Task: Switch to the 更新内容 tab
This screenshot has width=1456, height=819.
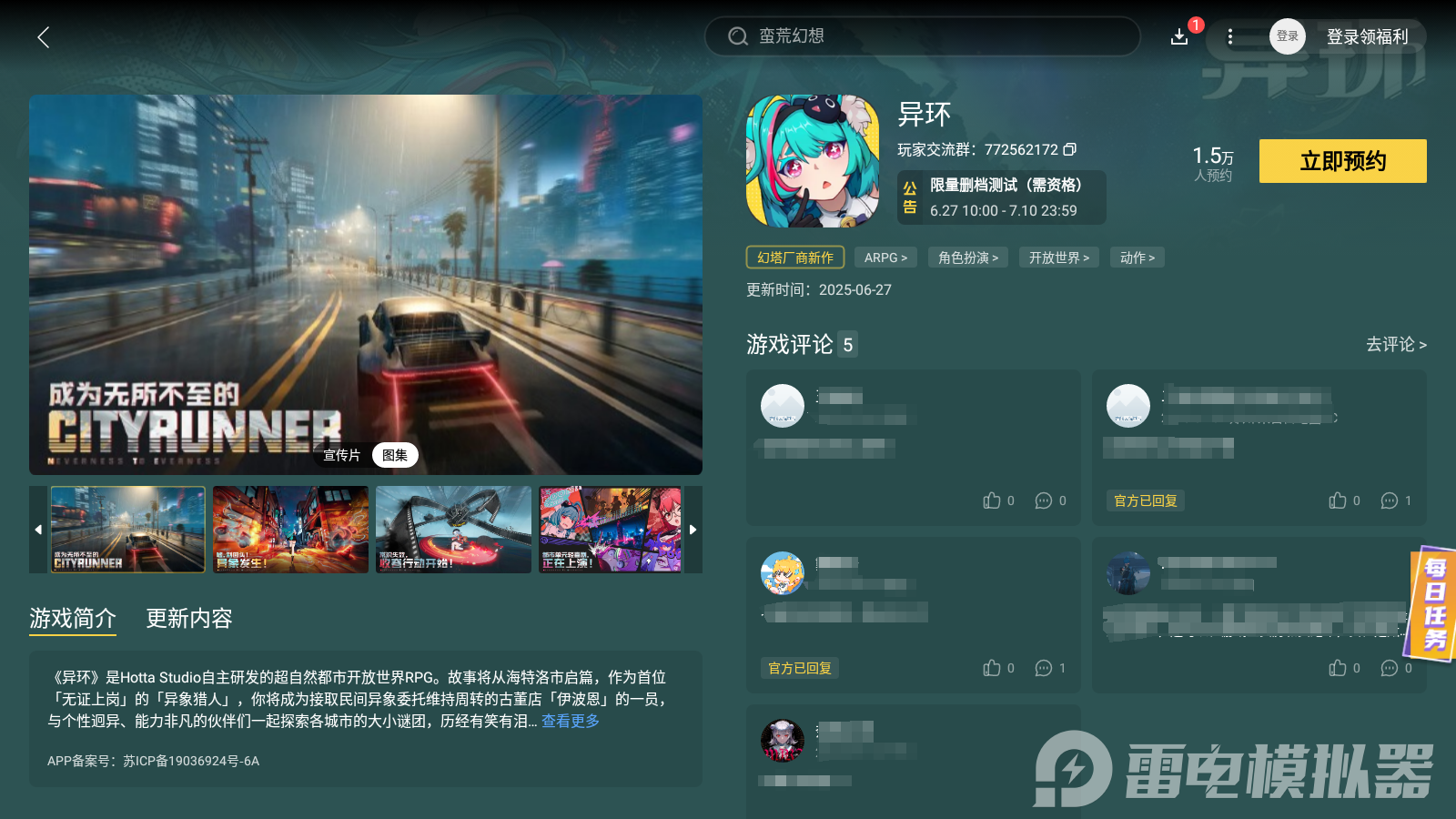Action: (x=187, y=619)
